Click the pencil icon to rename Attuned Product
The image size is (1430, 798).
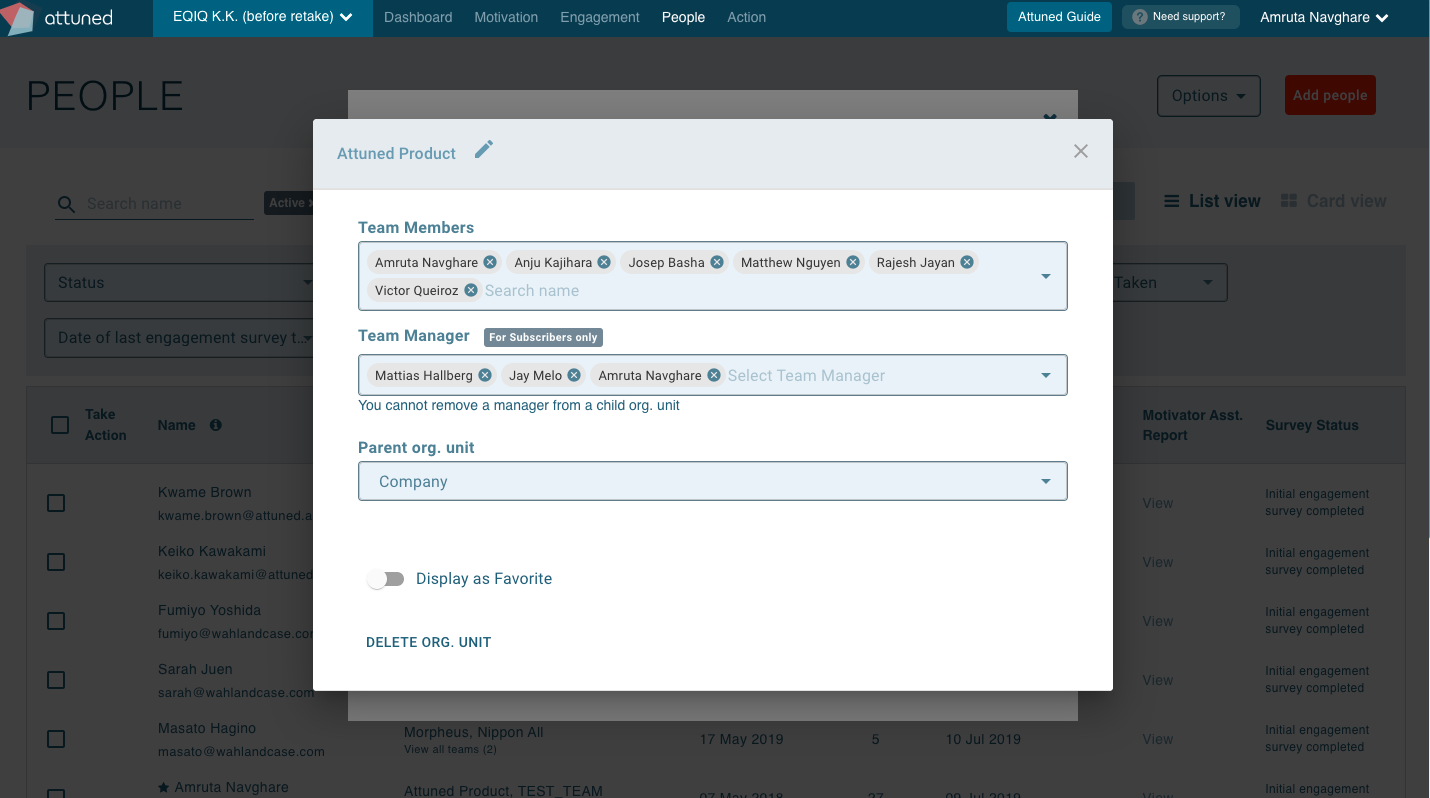click(484, 150)
